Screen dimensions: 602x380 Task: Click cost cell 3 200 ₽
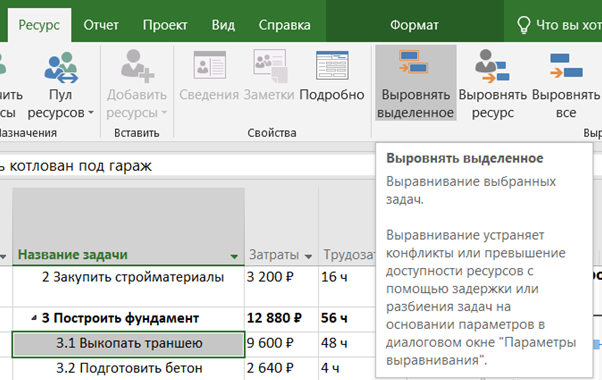point(281,286)
